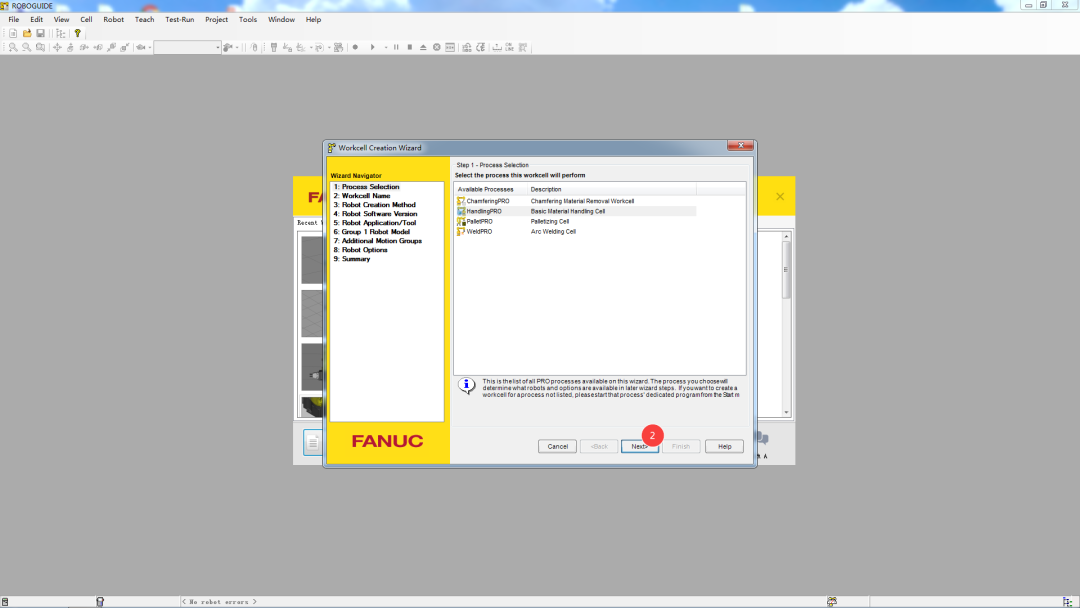This screenshot has height=608, width=1080.
Task: Close the yellow start window behind the wizard
Action: coord(780,196)
